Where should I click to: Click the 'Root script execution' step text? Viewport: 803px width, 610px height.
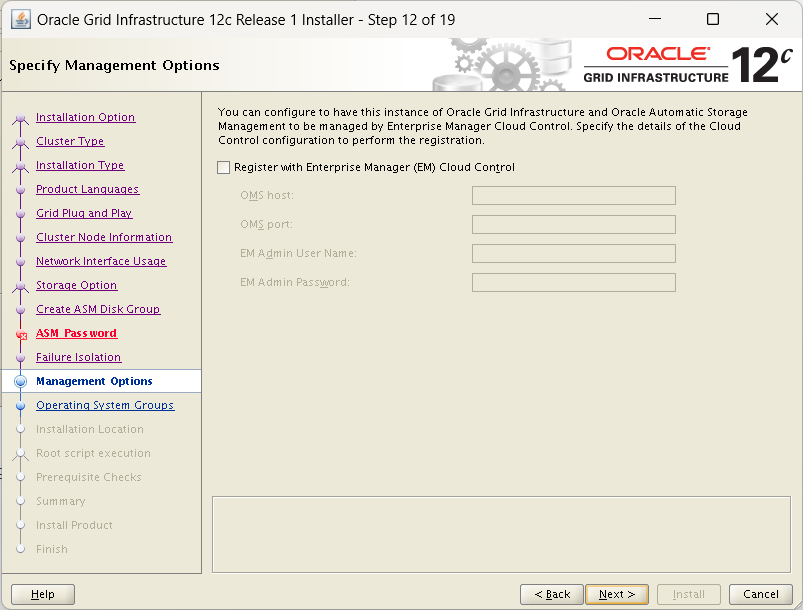pos(93,453)
